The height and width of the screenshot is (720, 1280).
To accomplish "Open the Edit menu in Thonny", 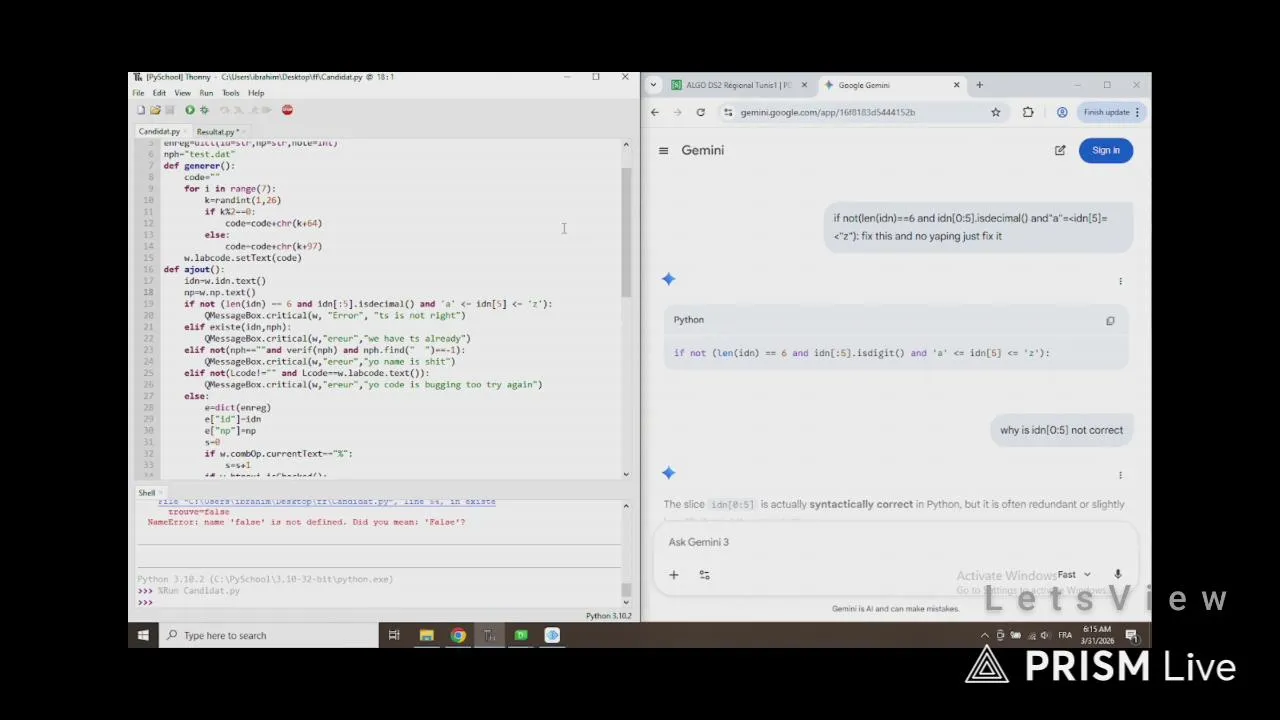I will pos(159,93).
